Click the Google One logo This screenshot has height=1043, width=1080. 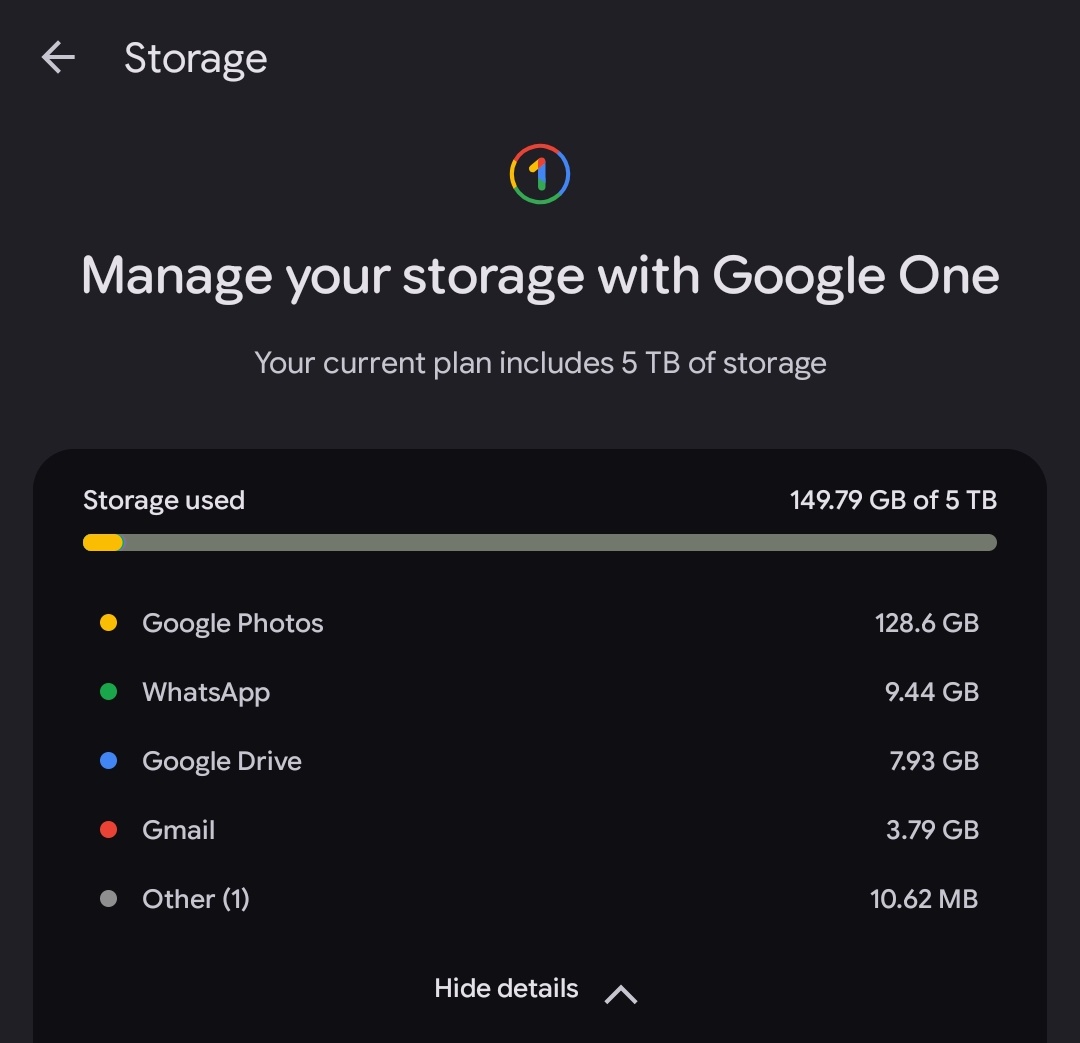[539, 174]
